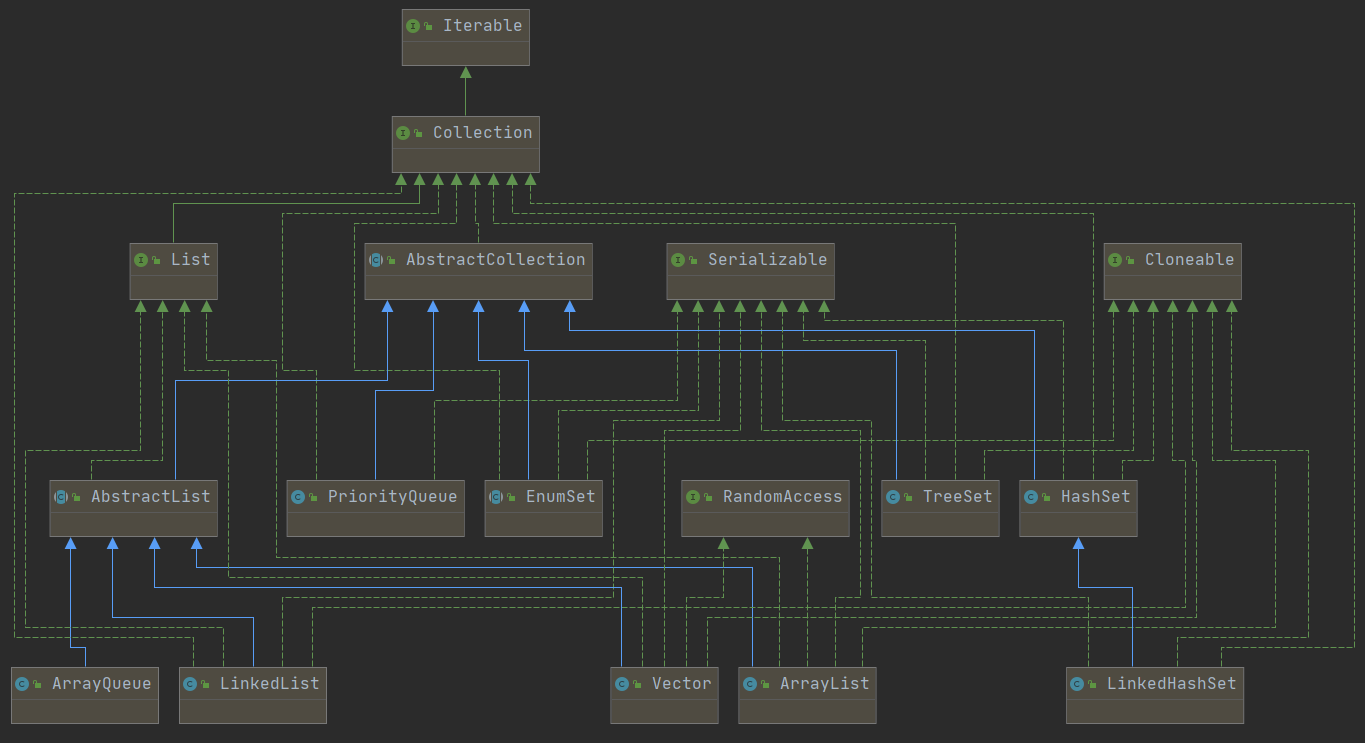Screen dimensions: 1365x743
Task: Click the public visibility lock icon on PriorityQueue
Action: (x=314, y=498)
